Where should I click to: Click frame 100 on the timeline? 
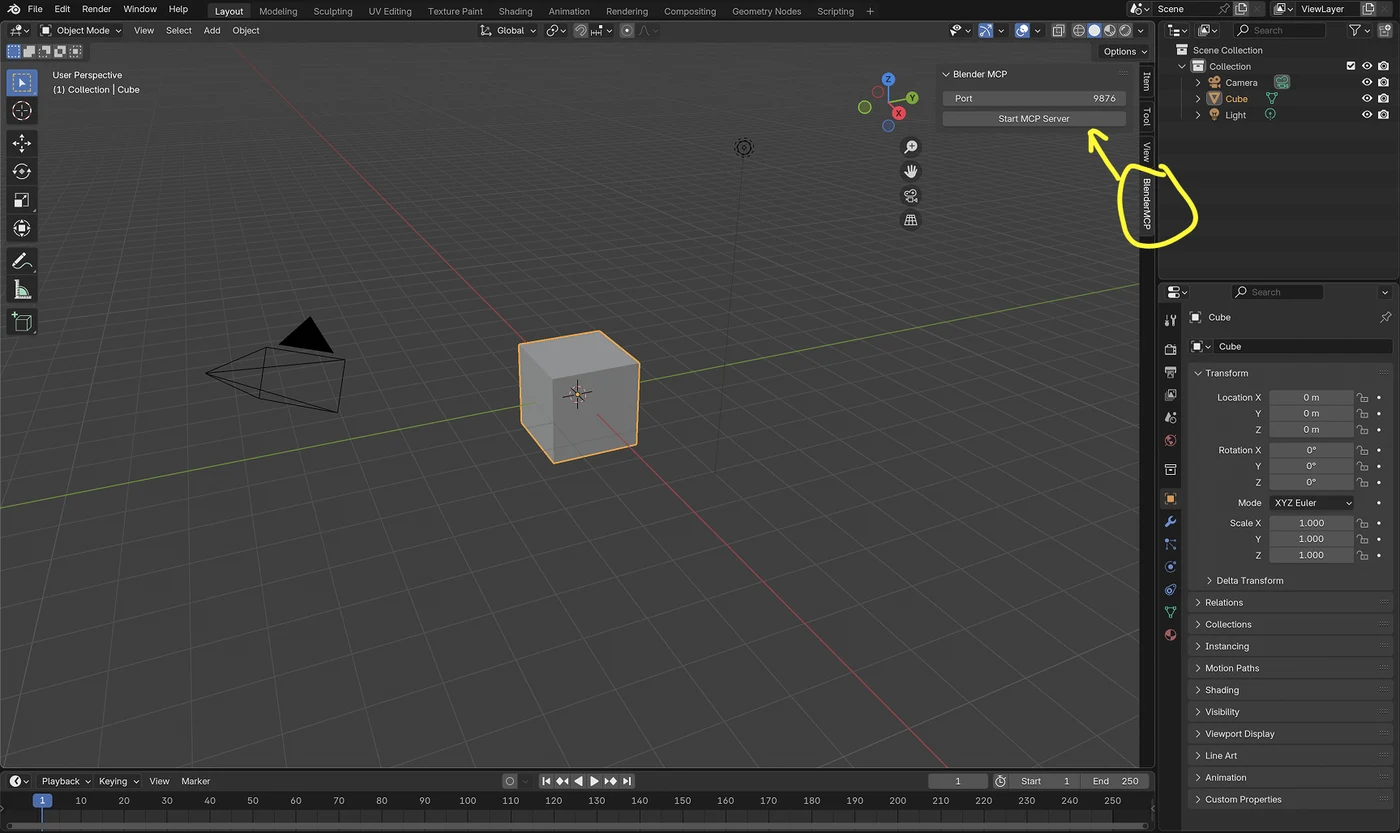pos(467,801)
